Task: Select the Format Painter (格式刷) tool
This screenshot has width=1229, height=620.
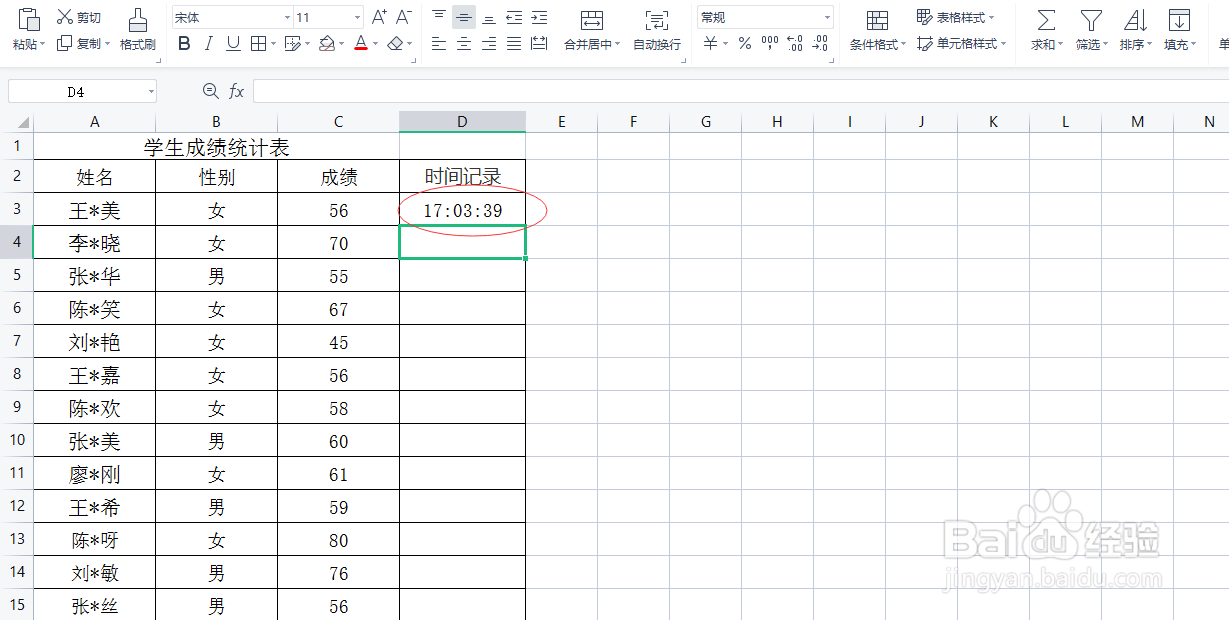Action: (x=138, y=29)
